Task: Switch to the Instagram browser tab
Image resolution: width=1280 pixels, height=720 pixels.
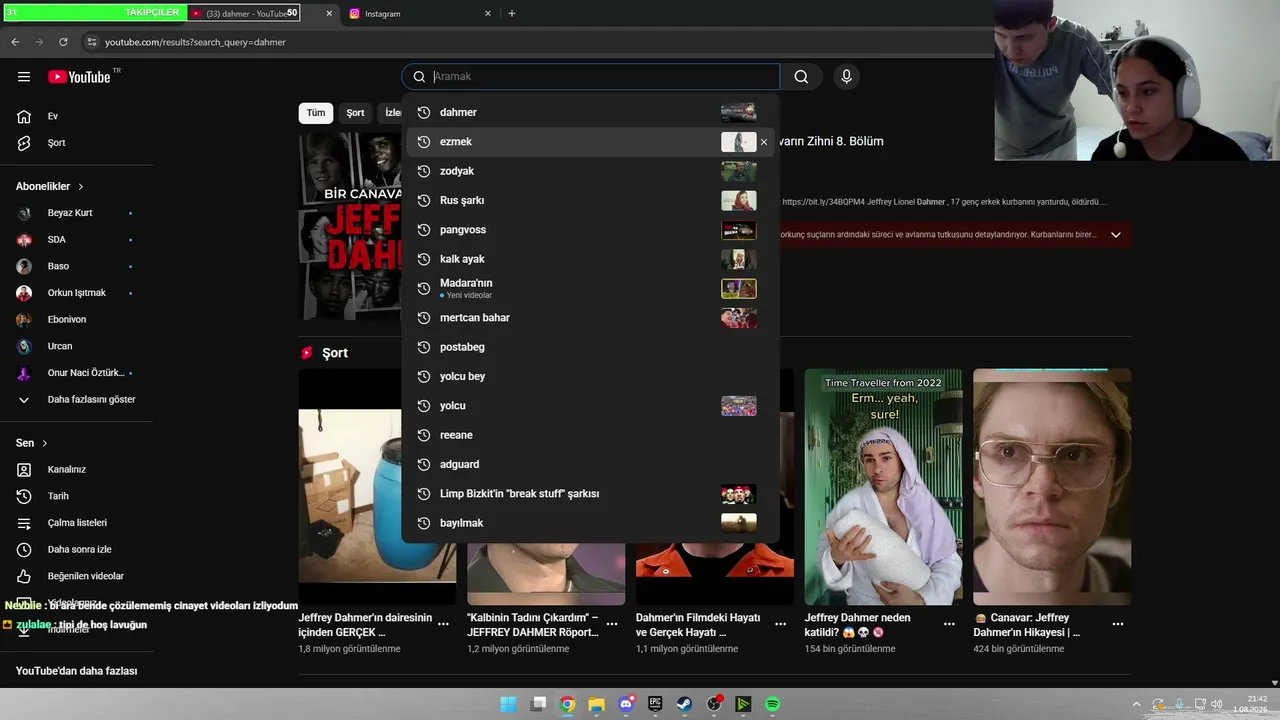Action: click(420, 14)
